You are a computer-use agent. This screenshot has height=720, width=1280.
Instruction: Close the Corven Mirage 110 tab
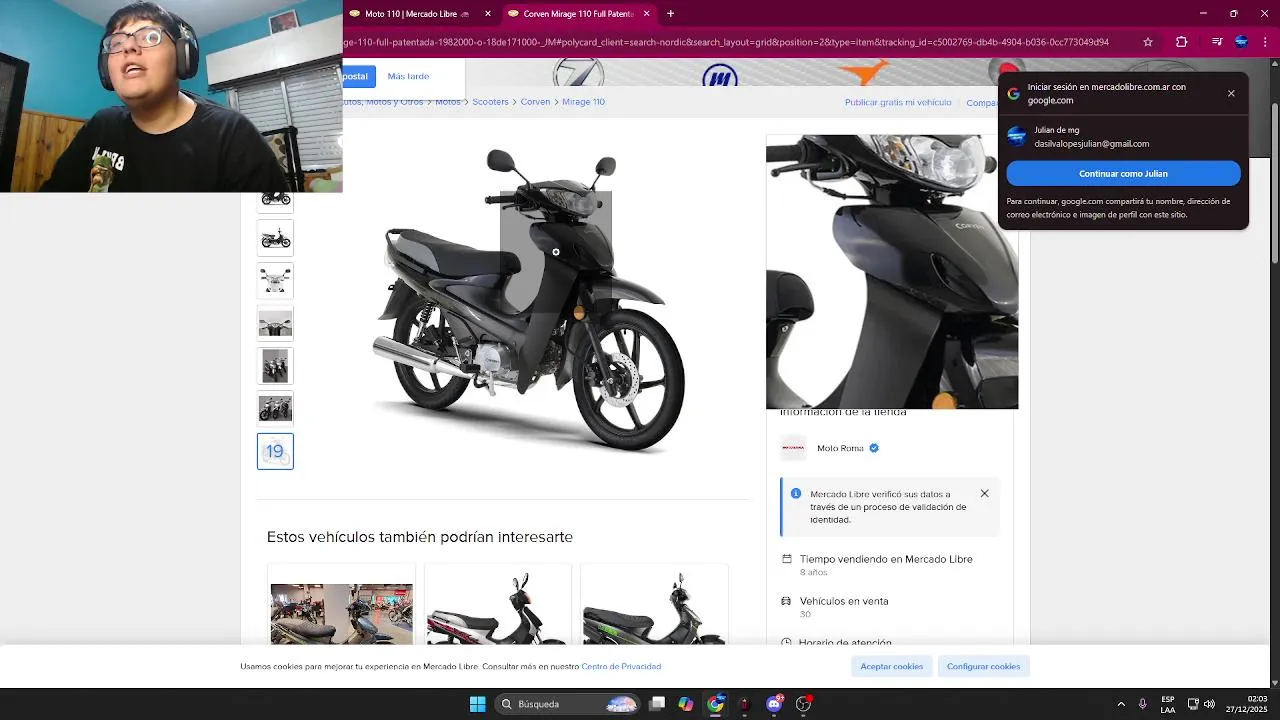tap(647, 14)
